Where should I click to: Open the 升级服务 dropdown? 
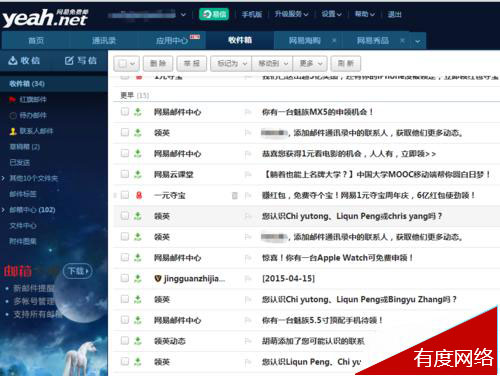tap(291, 14)
